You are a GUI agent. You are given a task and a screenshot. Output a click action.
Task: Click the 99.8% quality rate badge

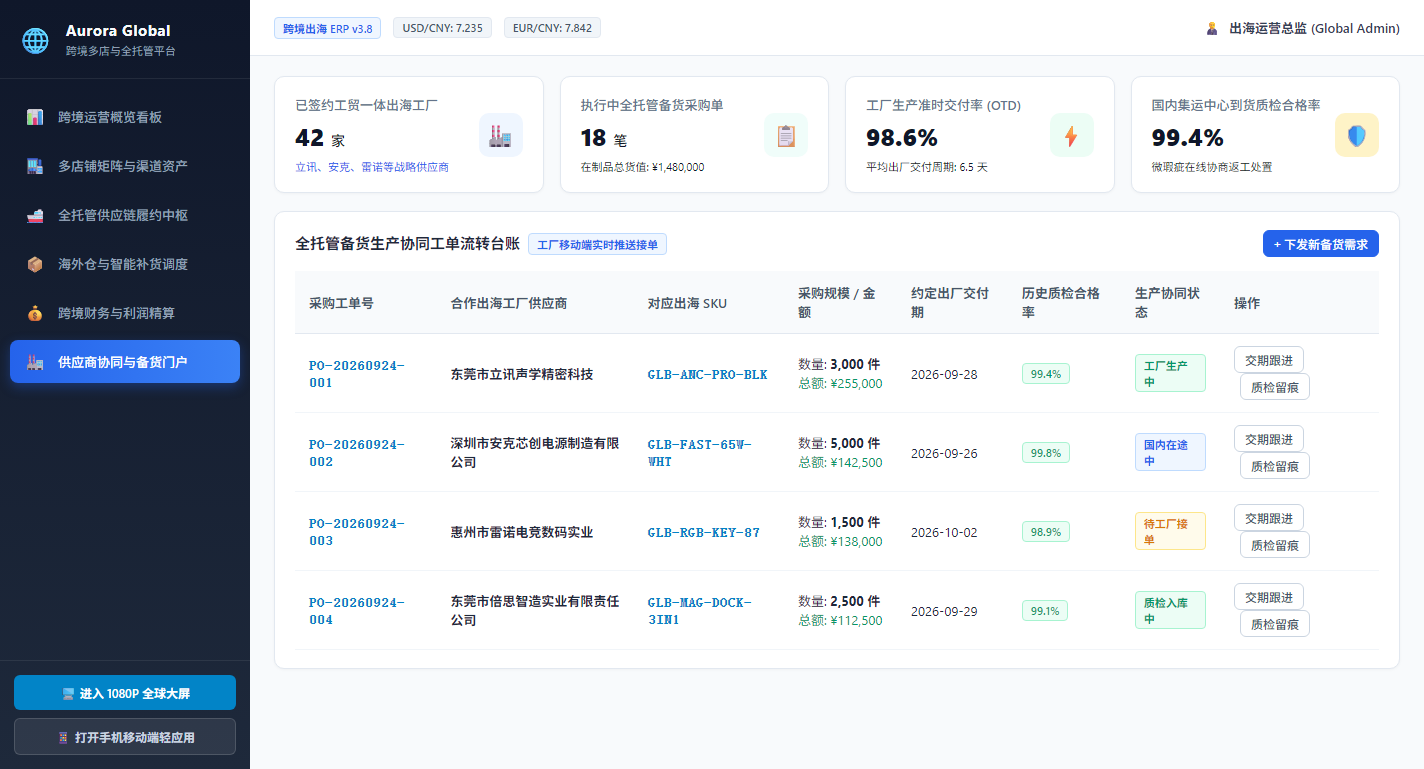tap(1046, 452)
